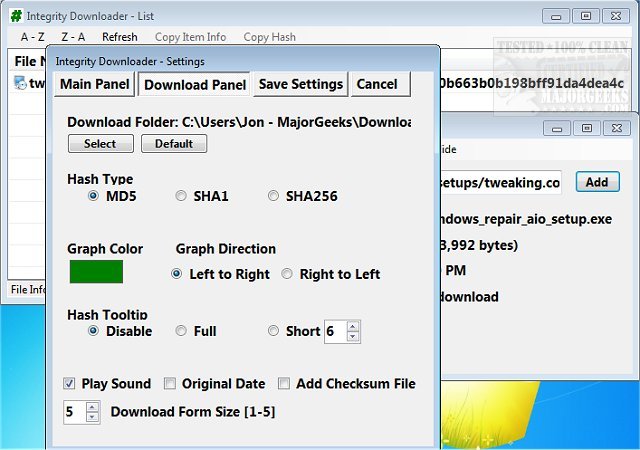Minimize the download window behind Settings
The image size is (640, 450).
tap(557, 129)
